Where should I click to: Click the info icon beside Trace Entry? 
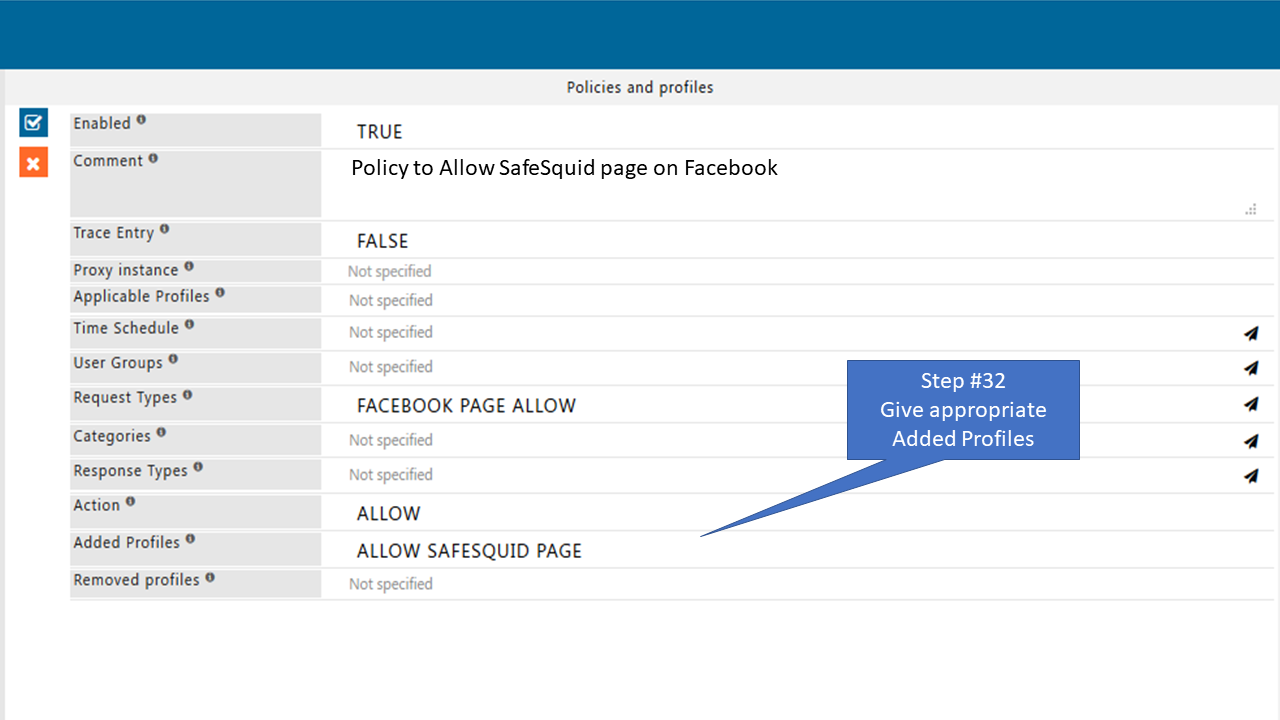click(164, 230)
